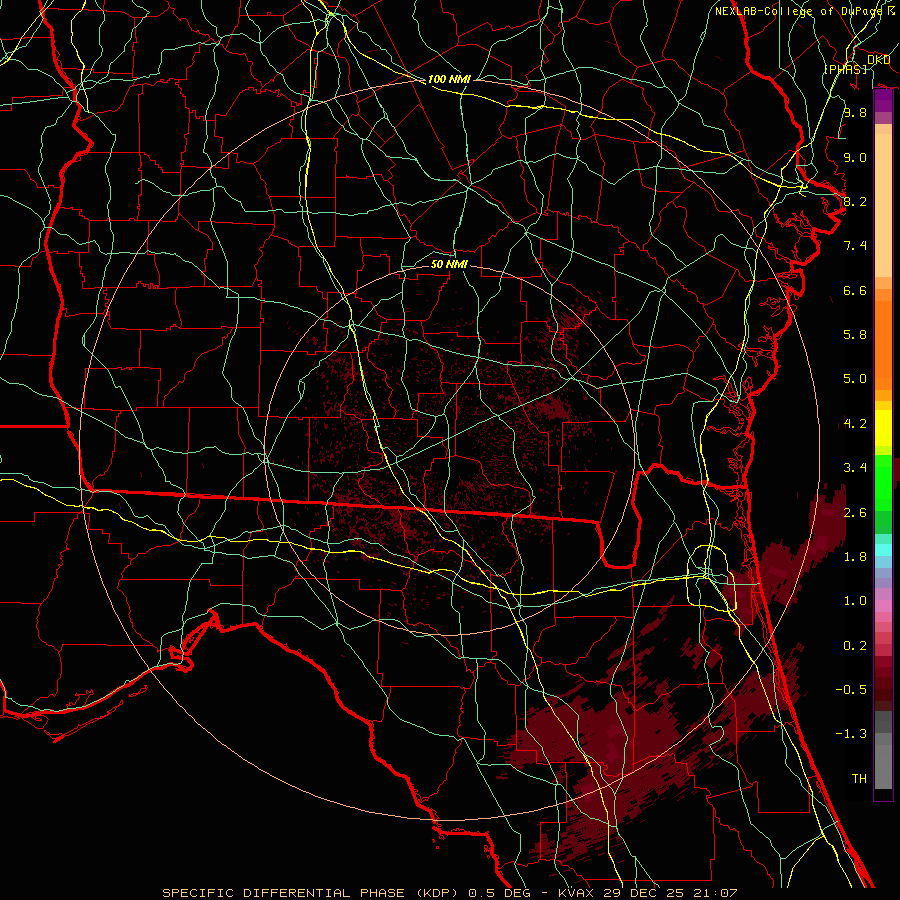Click the 2.6 scale value
The image size is (900, 900).
pos(855,513)
